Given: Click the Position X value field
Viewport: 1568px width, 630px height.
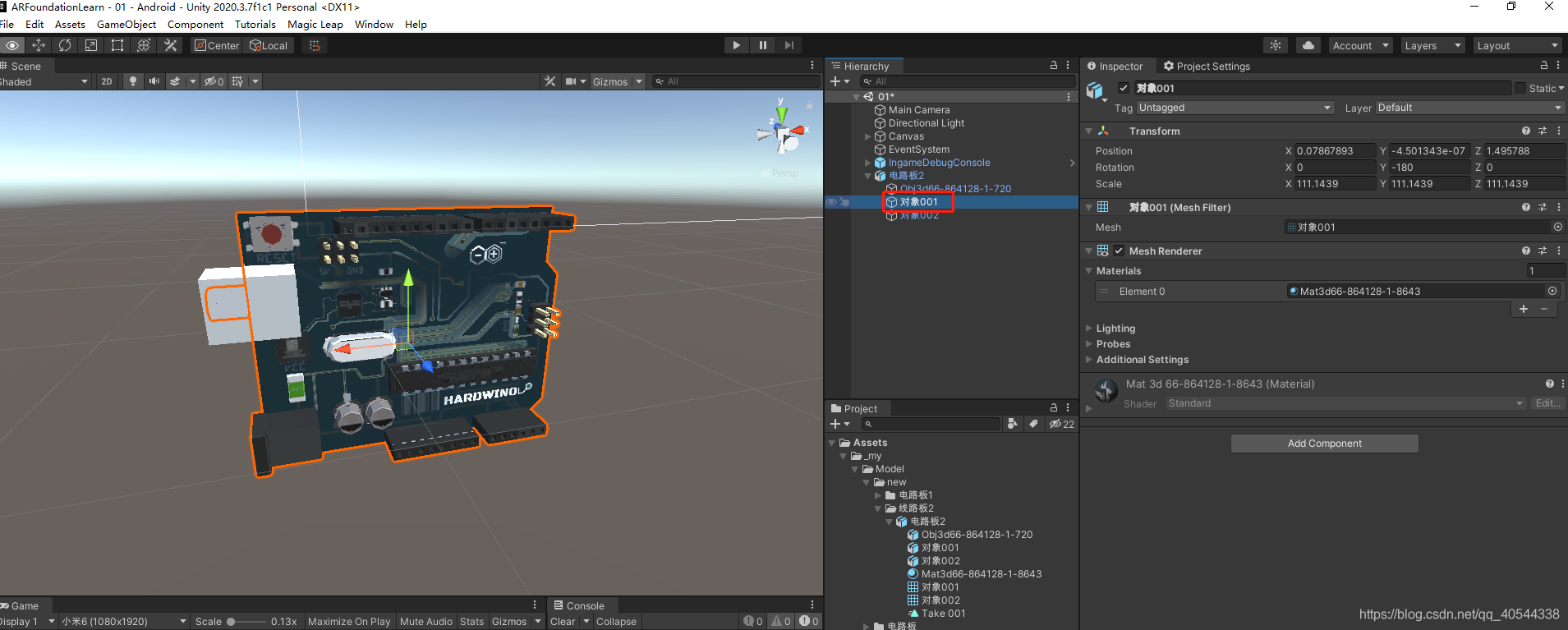Looking at the screenshot, I should click(x=1335, y=151).
